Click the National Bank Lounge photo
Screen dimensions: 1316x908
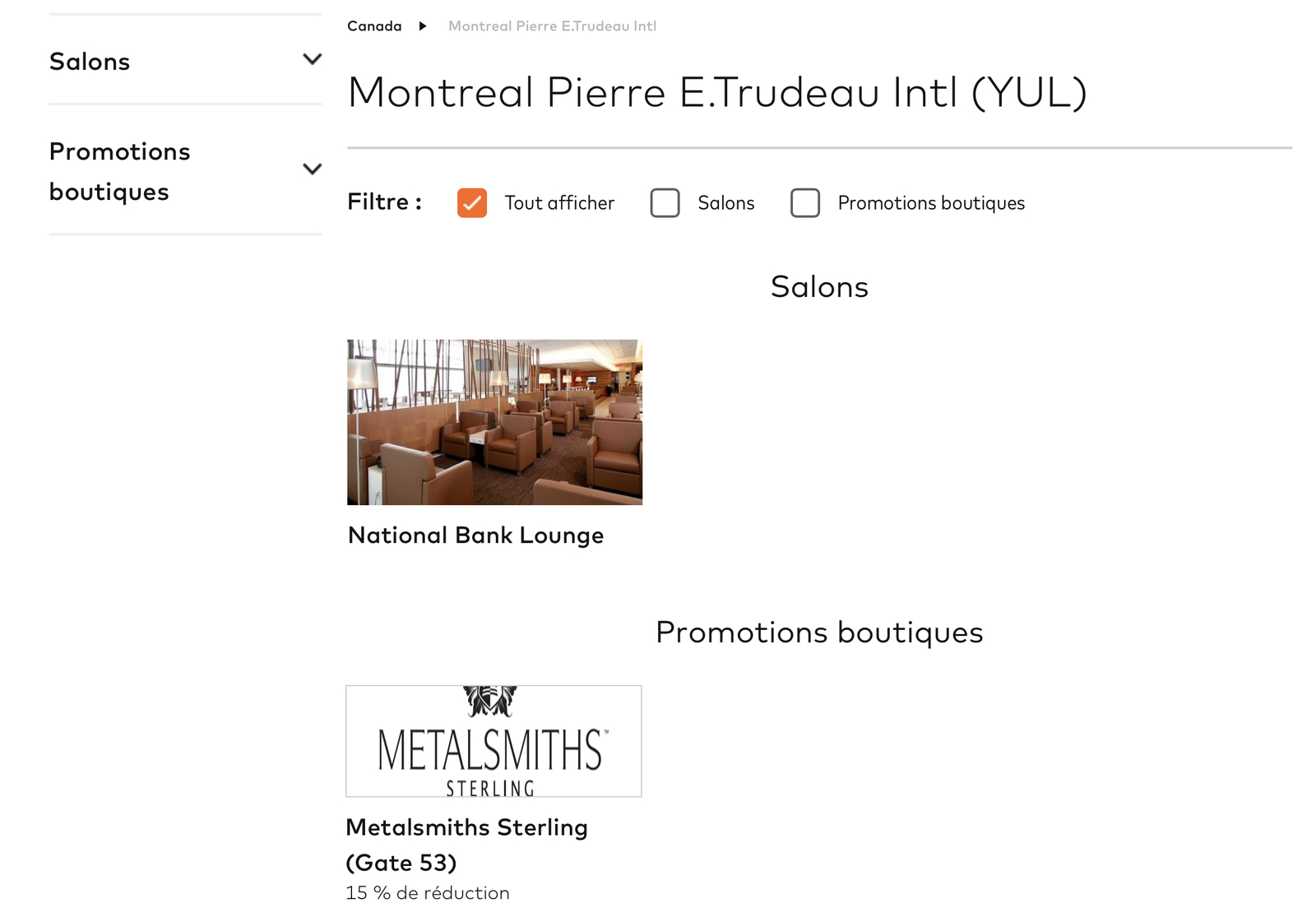[x=494, y=422]
